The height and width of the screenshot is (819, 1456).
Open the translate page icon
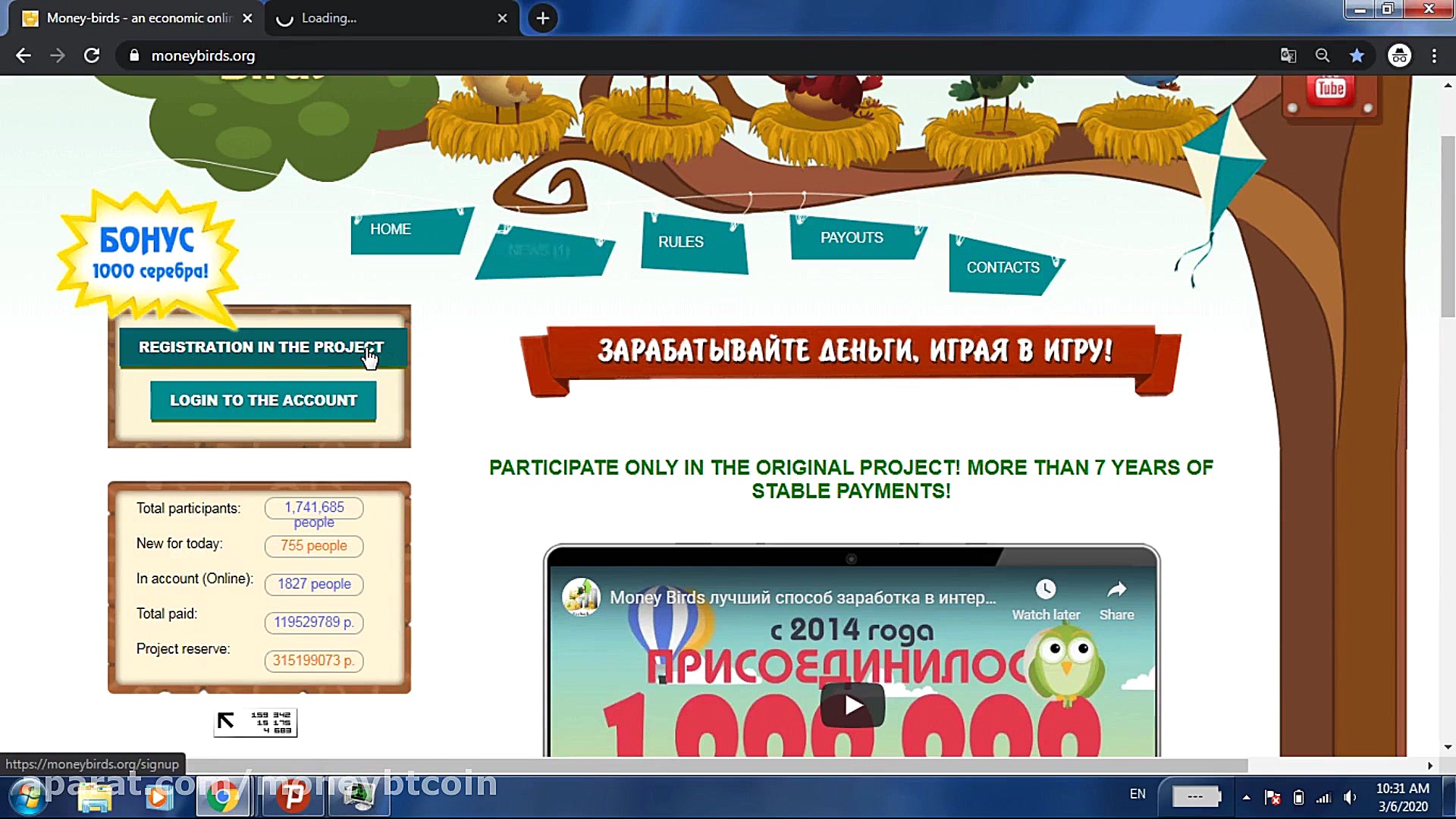1288,55
